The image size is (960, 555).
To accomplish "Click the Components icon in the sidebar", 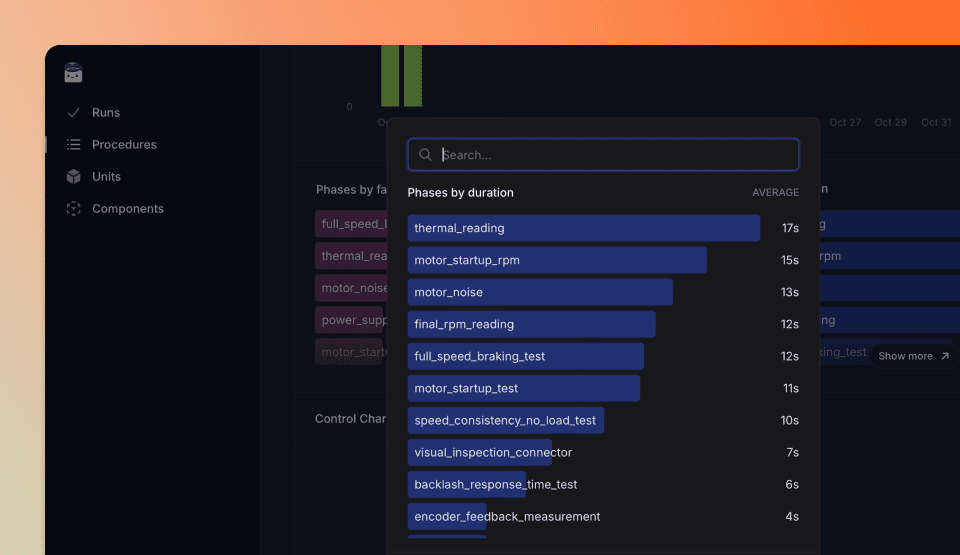I will point(73,208).
